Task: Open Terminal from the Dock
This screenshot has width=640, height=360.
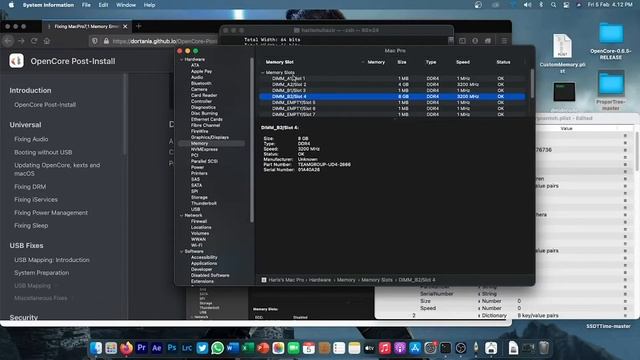Action: [x=446, y=348]
